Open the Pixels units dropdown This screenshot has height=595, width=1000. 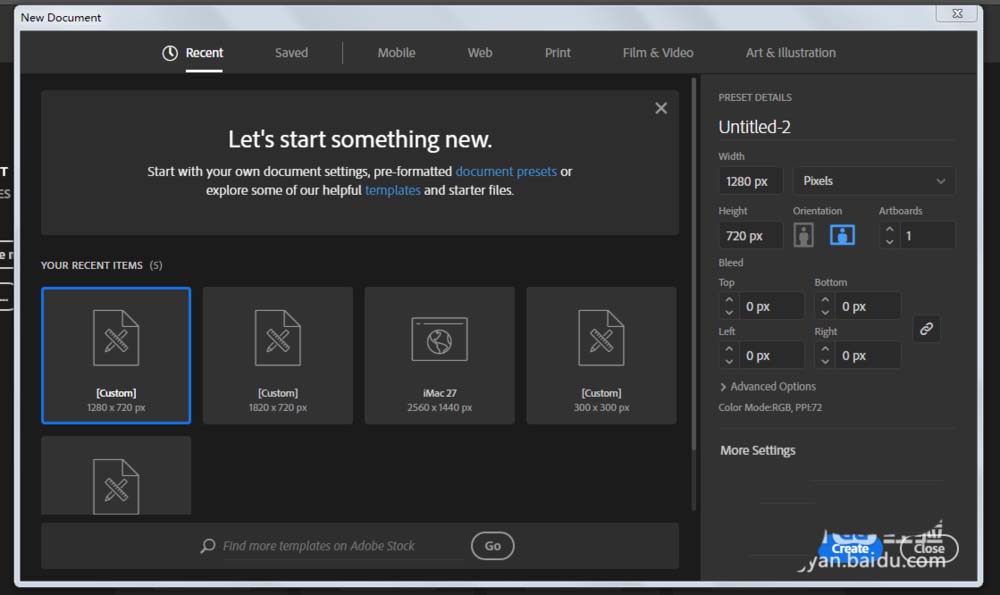coord(874,181)
